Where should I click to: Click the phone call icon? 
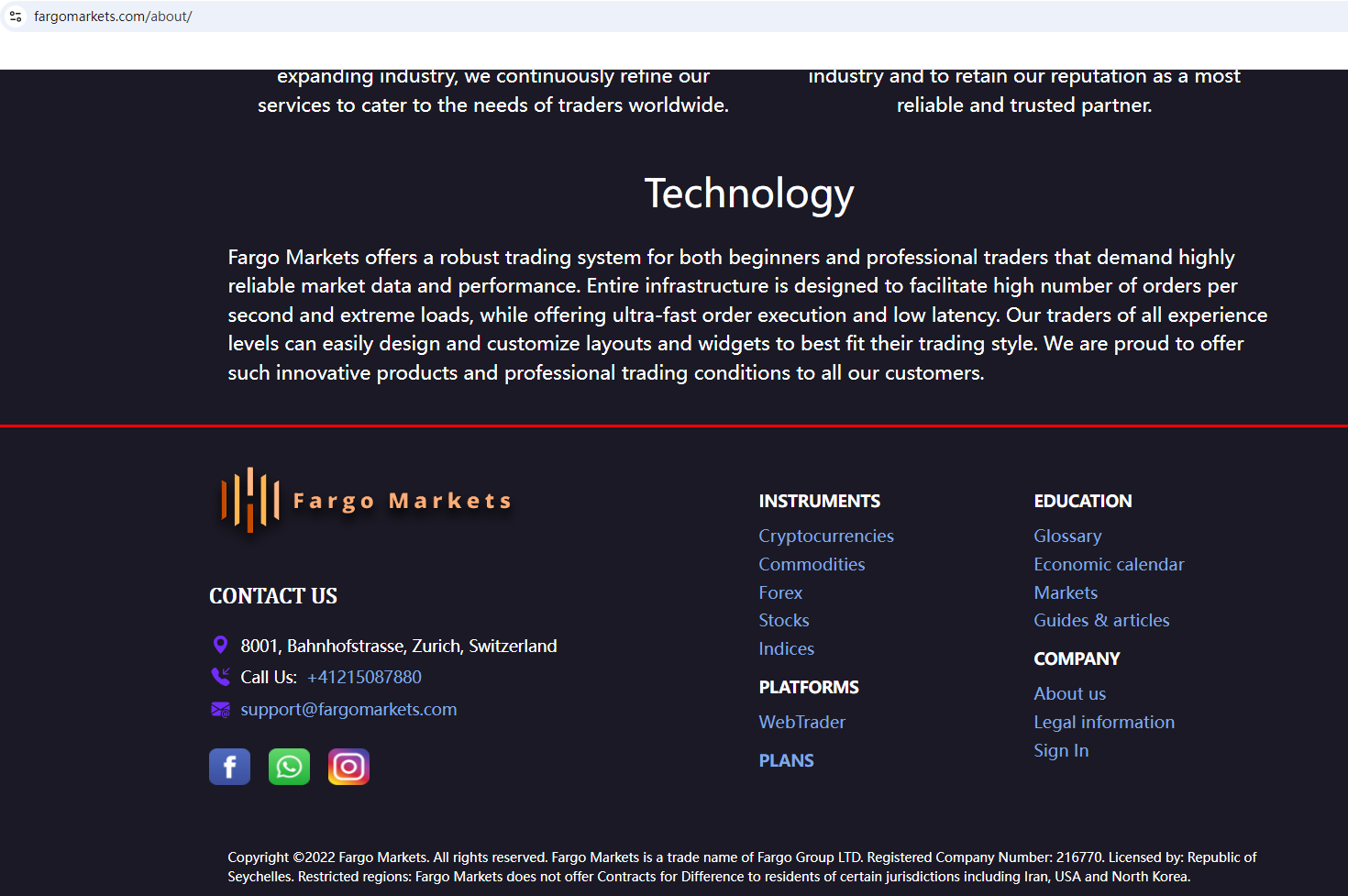(220, 677)
